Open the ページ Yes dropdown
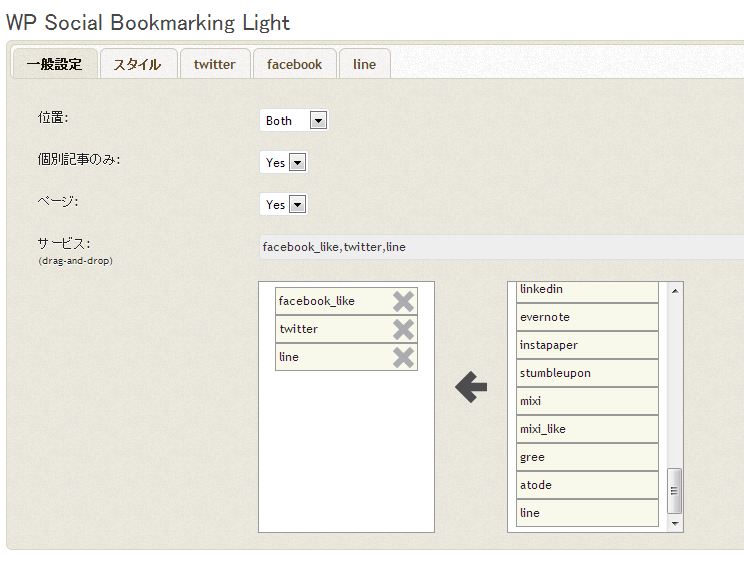This screenshot has height=561, width=744. pyautogui.click(x=283, y=205)
